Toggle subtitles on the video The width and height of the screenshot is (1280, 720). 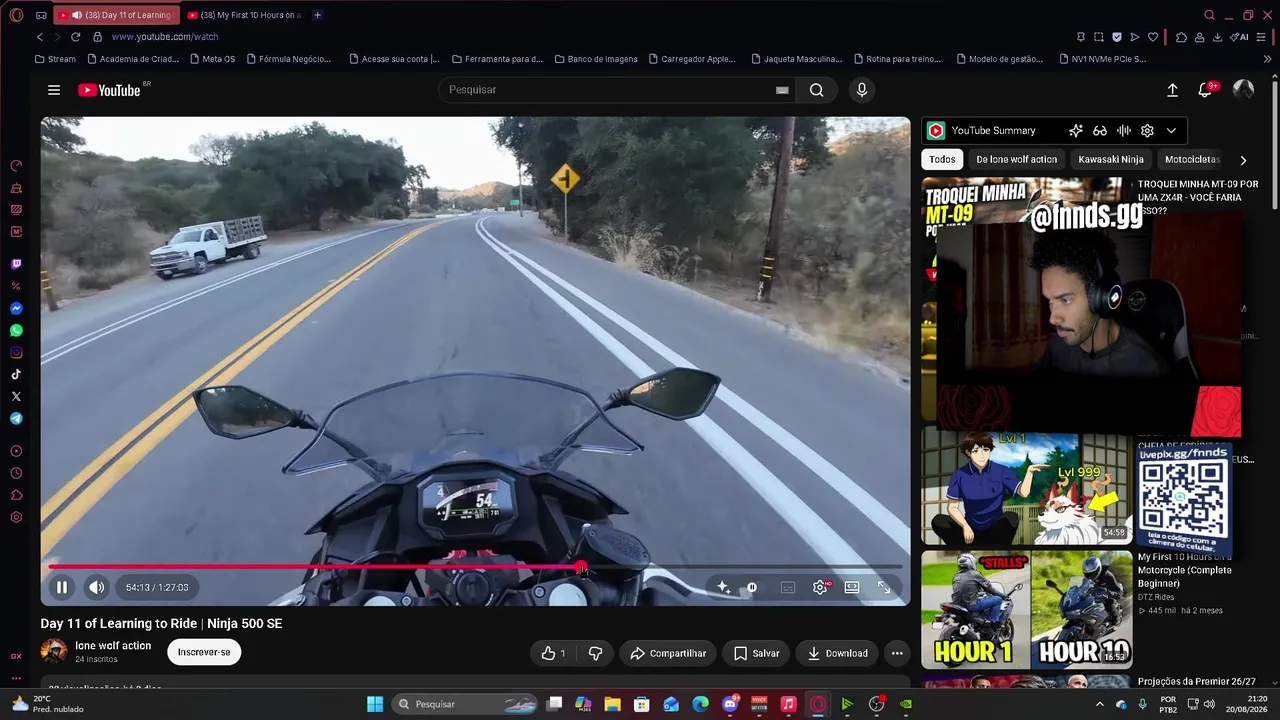click(788, 587)
